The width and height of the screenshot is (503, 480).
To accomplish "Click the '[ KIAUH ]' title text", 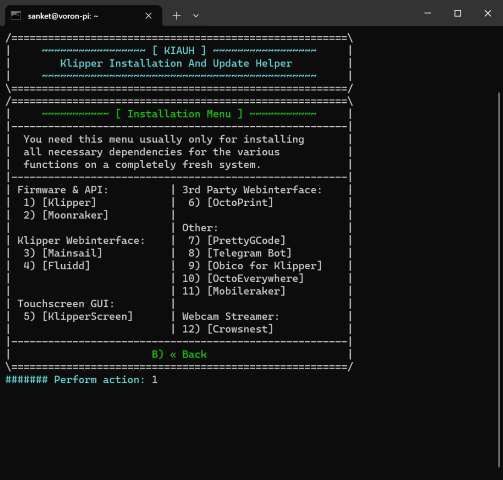I will click(x=179, y=51).
